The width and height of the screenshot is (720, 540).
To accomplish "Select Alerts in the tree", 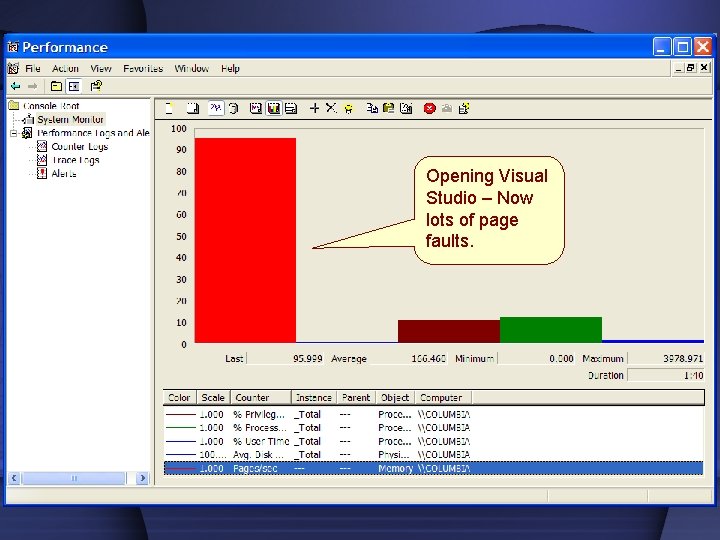I will click(x=63, y=174).
